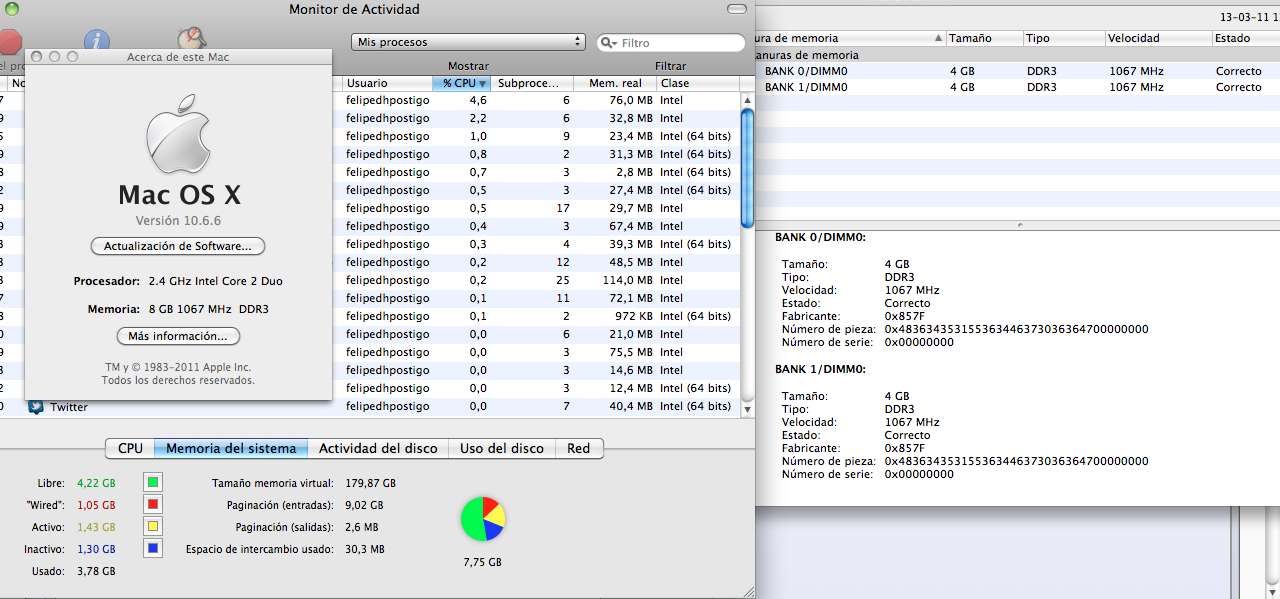
Task: Open the Red tab
Action: click(579, 448)
